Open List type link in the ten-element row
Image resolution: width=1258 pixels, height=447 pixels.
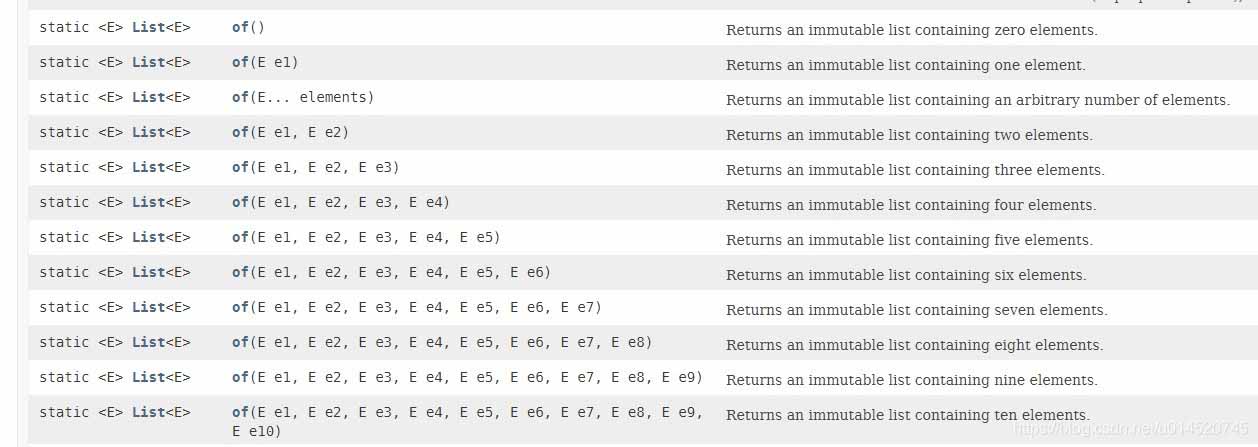point(148,413)
